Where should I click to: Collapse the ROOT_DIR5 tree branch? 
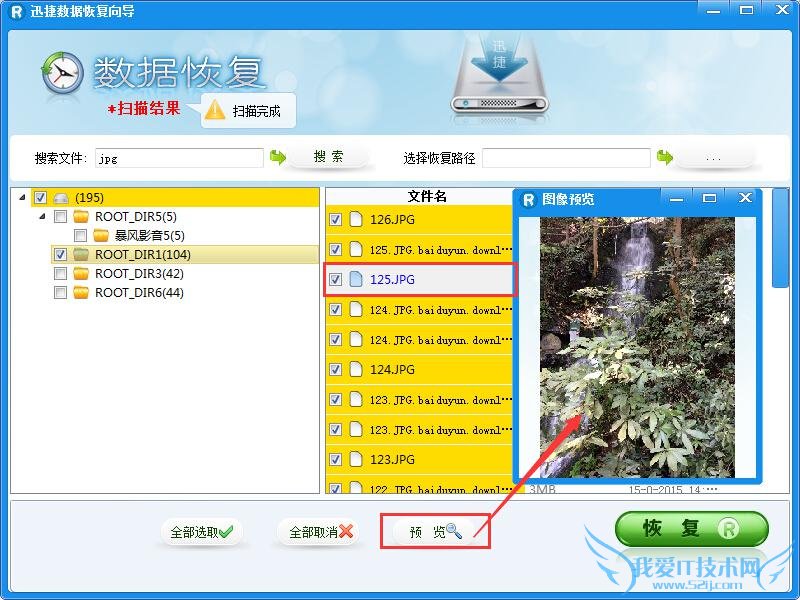pos(40,216)
